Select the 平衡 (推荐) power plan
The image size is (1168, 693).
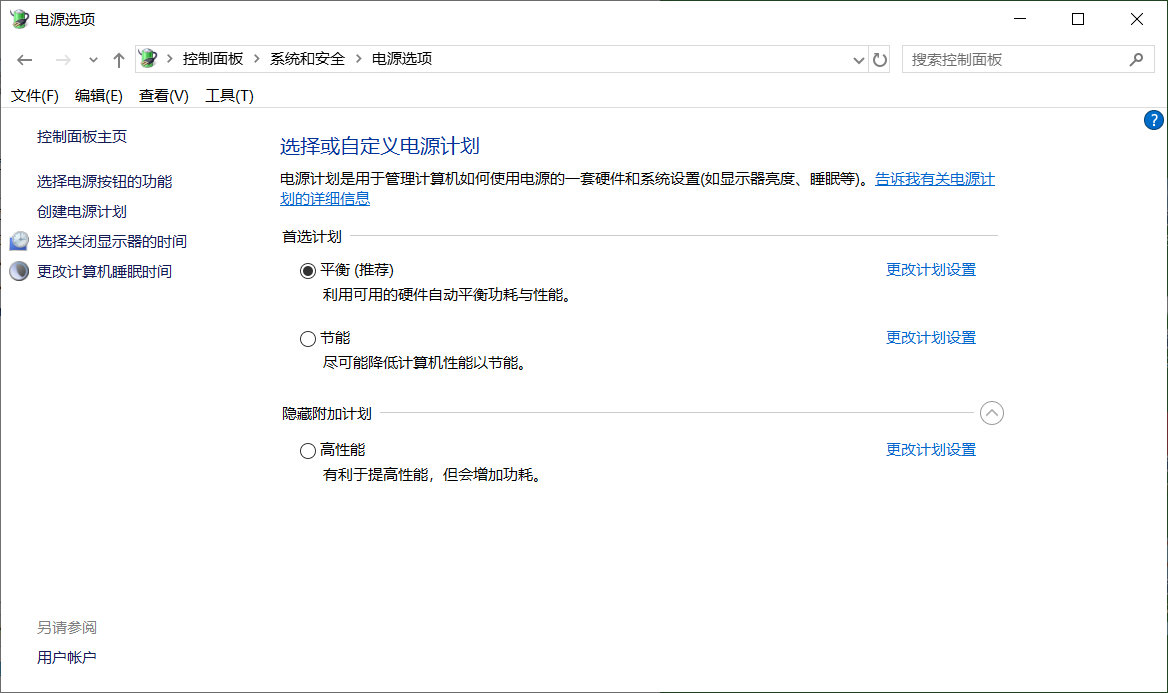(x=308, y=270)
